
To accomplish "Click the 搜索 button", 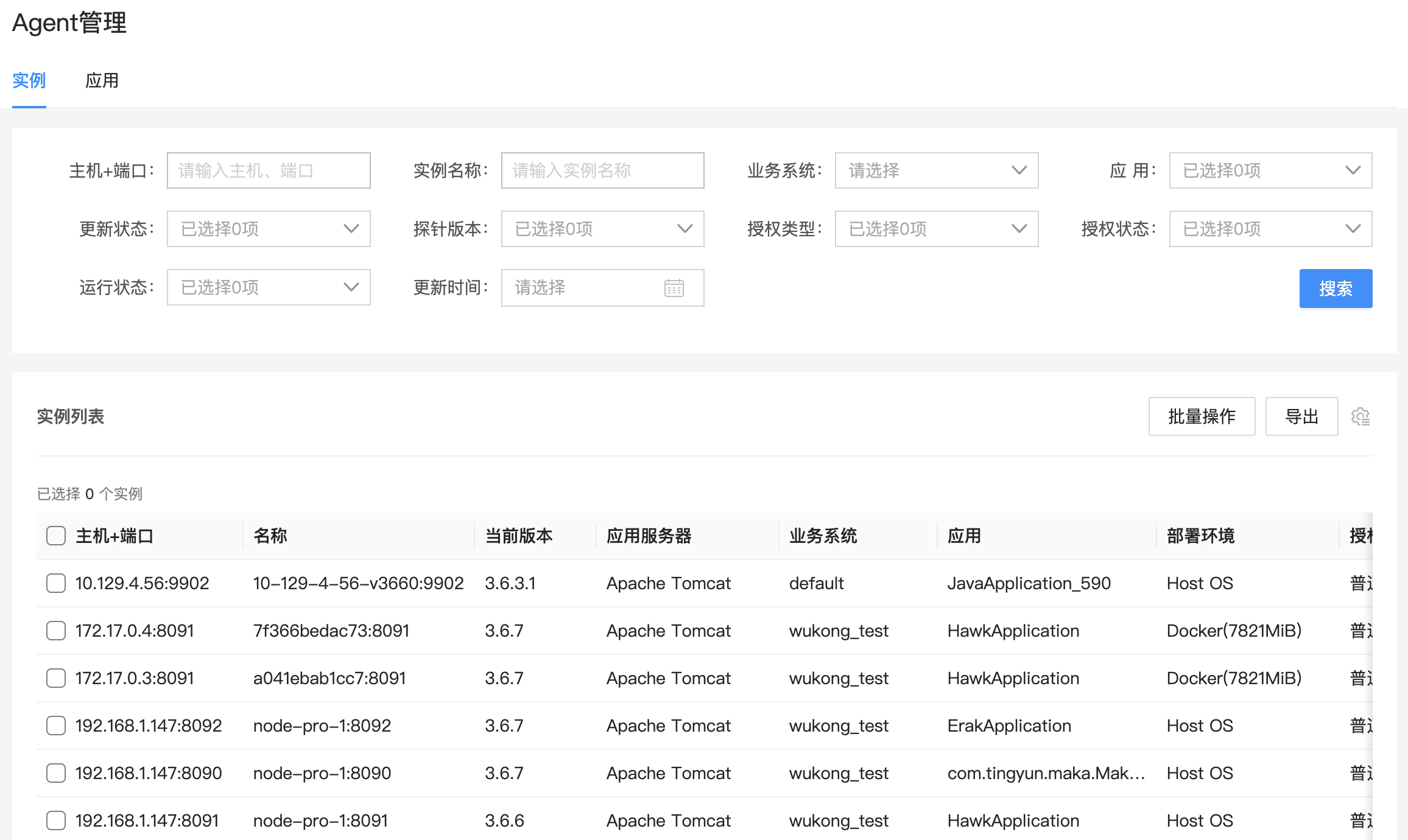I will [x=1336, y=288].
